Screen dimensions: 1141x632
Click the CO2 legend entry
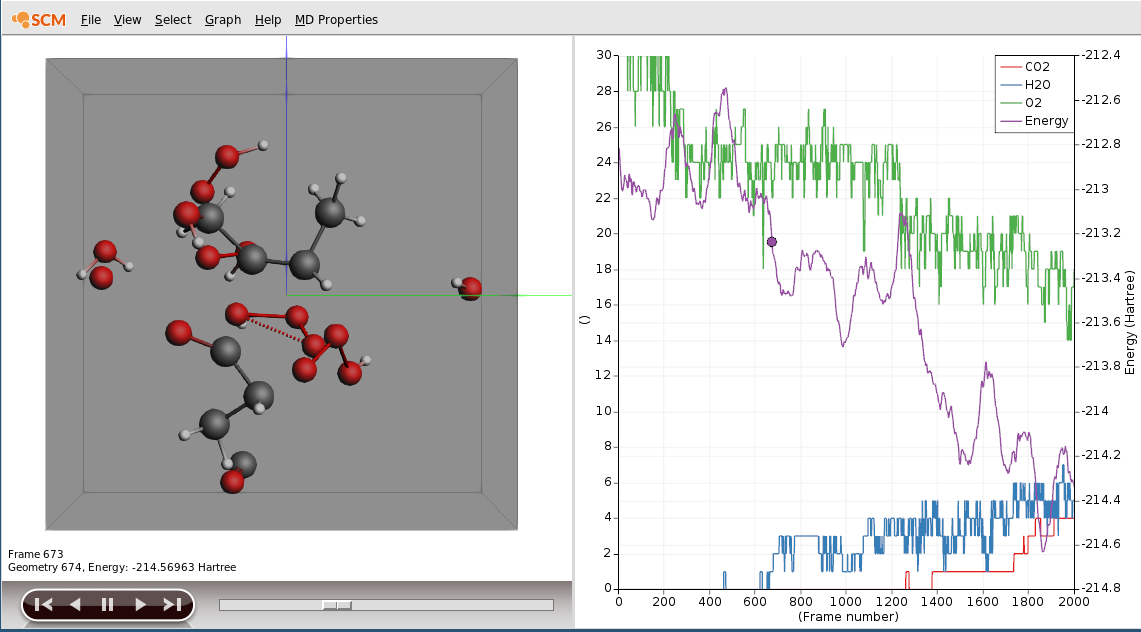point(1037,67)
